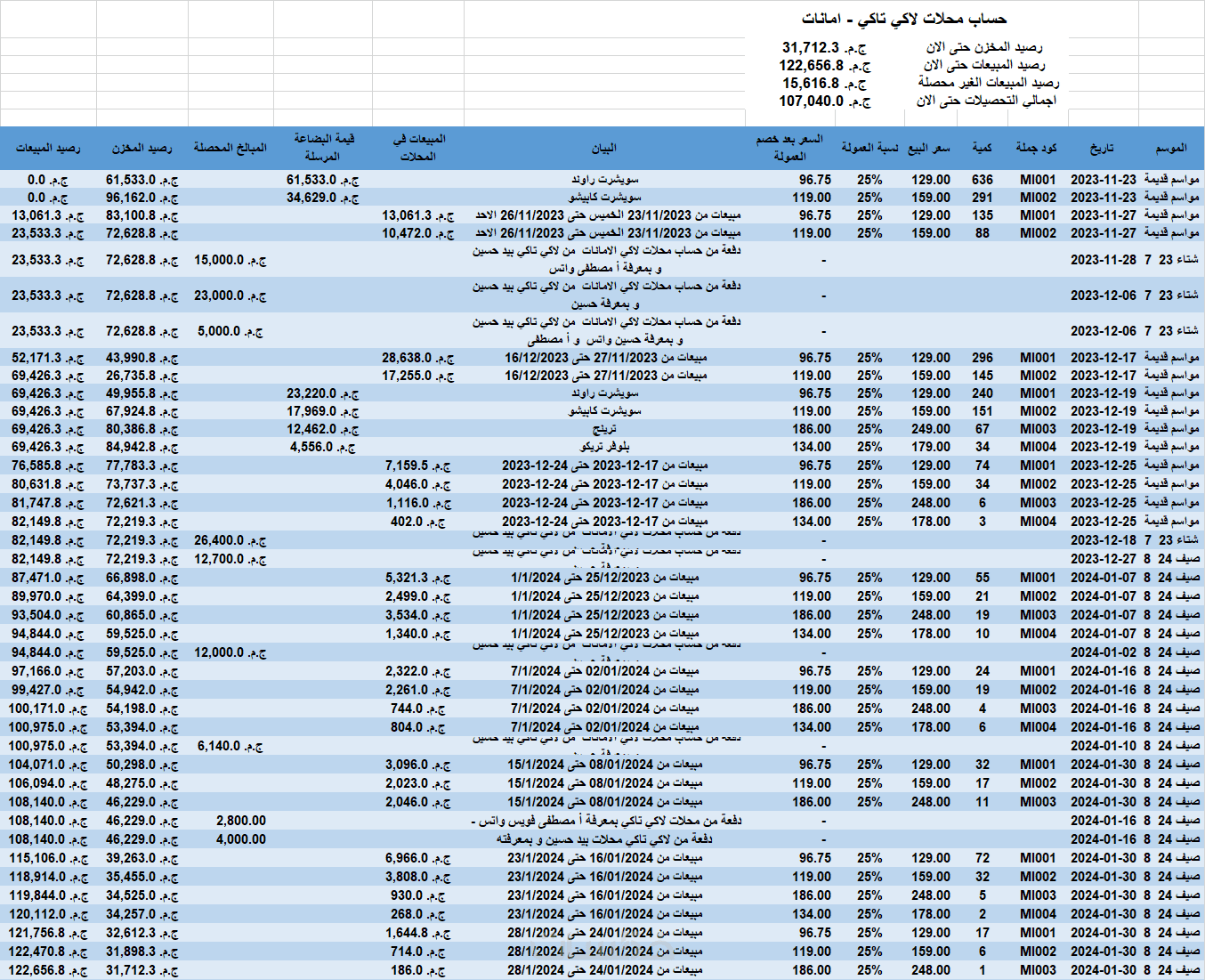This screenshot has height=980, width=1205.
Task: Select sell price cell 179.00
Action: pos(930,446)
